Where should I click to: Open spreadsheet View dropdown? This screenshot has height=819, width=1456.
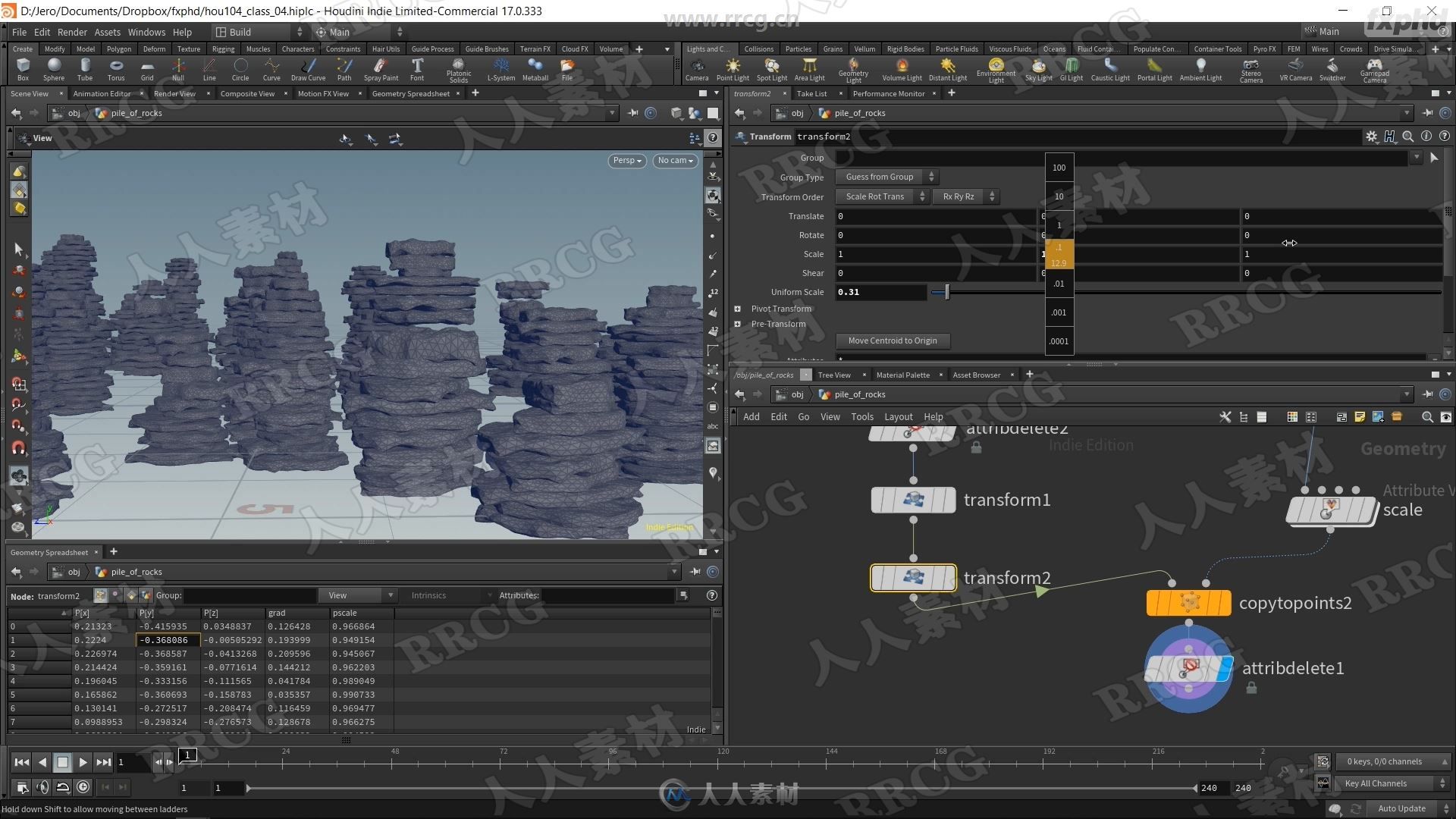[x=359, y=595]
